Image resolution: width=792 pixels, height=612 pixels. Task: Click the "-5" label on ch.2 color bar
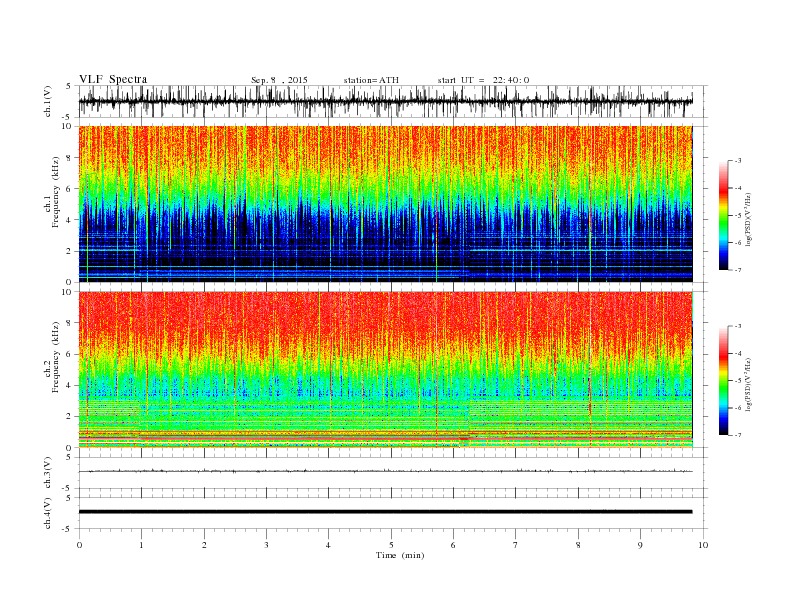pyautogui.click(x=738, y=381)
